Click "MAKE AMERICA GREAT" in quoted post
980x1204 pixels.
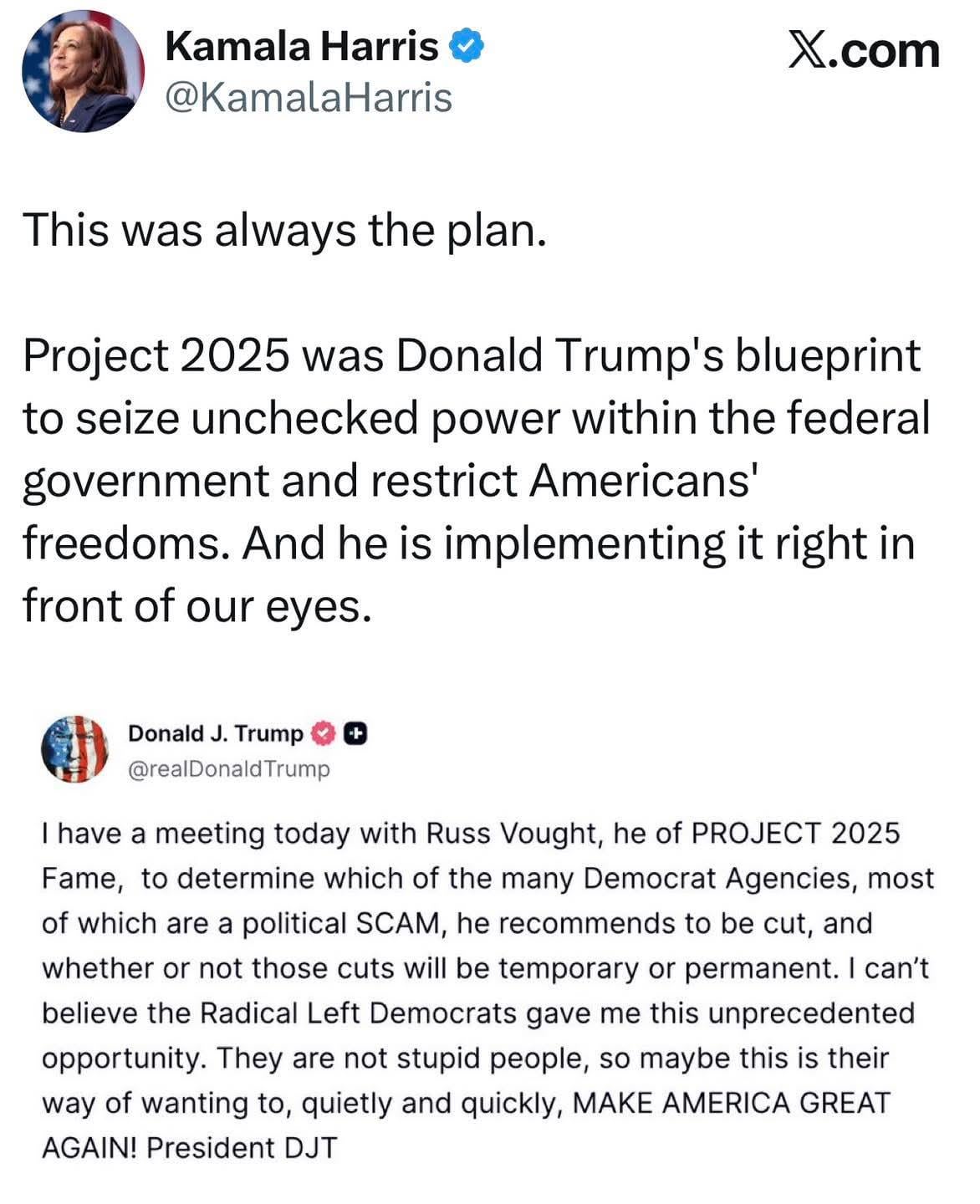click(733, 1103)
